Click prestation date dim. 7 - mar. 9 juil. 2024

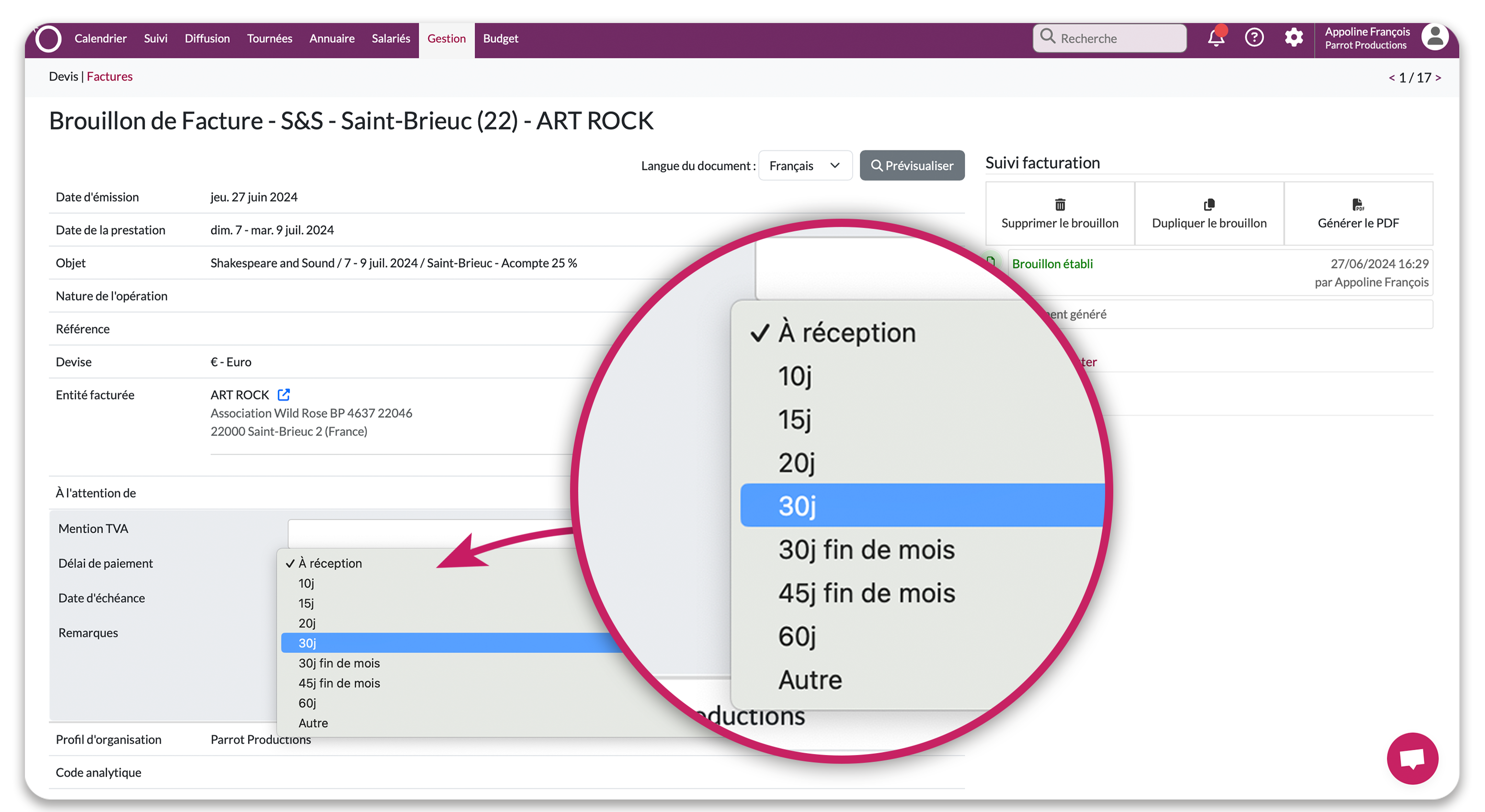point(272,230)
